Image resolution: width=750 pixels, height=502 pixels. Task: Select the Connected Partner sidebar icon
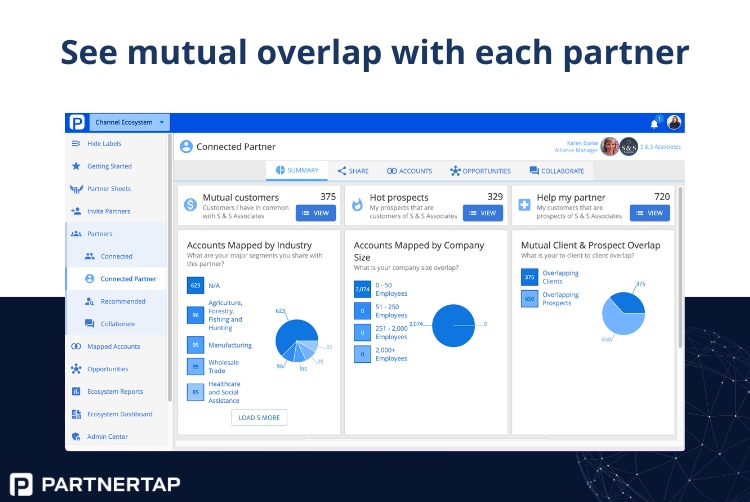89,279
